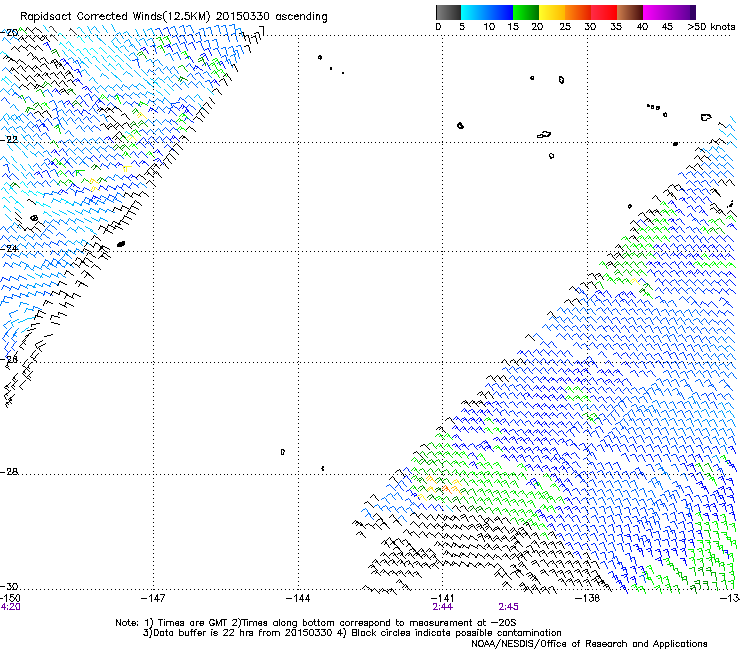The height and width of the screenshot is (650, 740).
Task: Click the gray 0–5 knot color bar segment
Action: pos(448,12)
